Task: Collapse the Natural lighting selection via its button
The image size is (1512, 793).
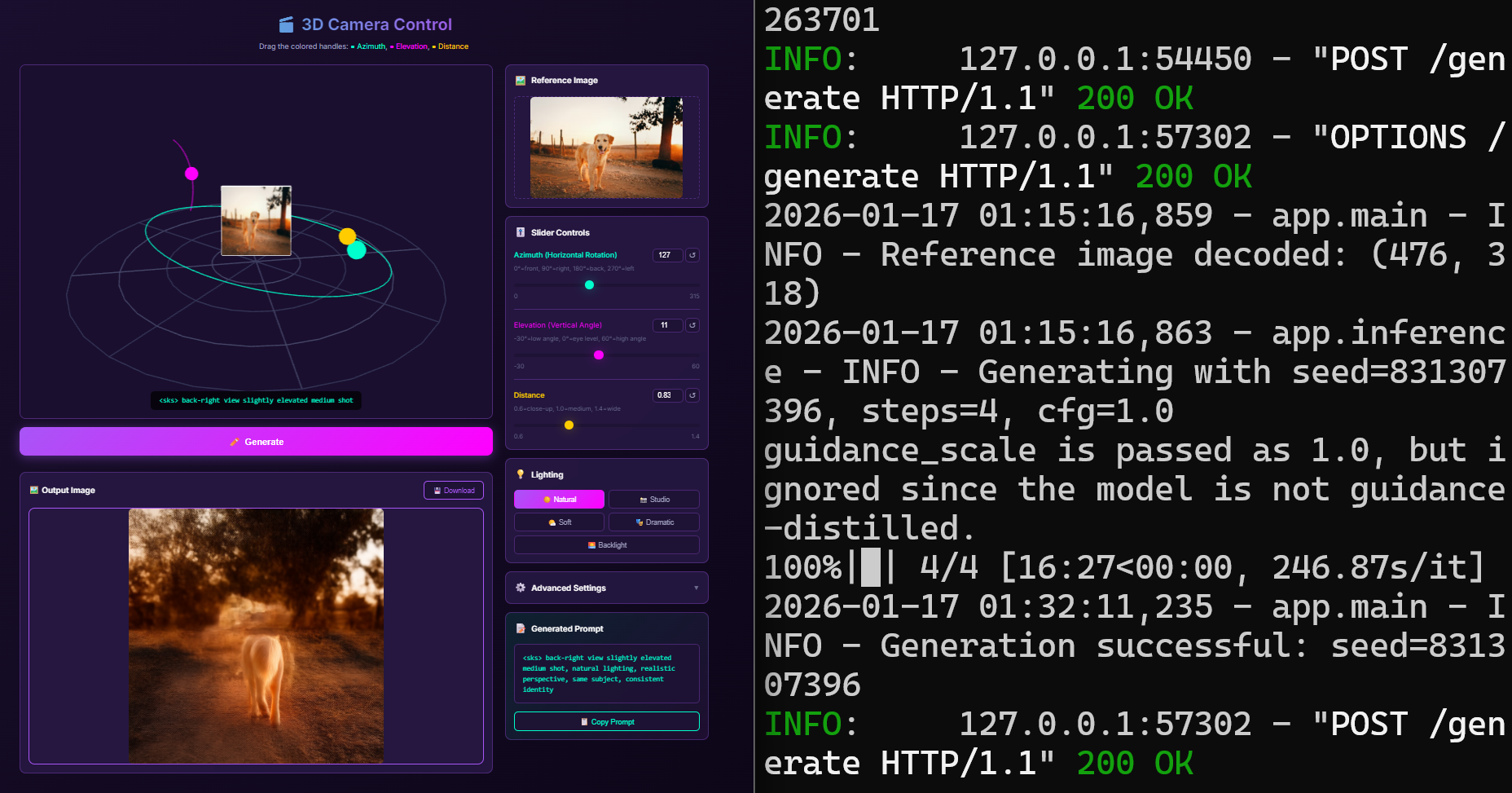Action: (559, 499)
